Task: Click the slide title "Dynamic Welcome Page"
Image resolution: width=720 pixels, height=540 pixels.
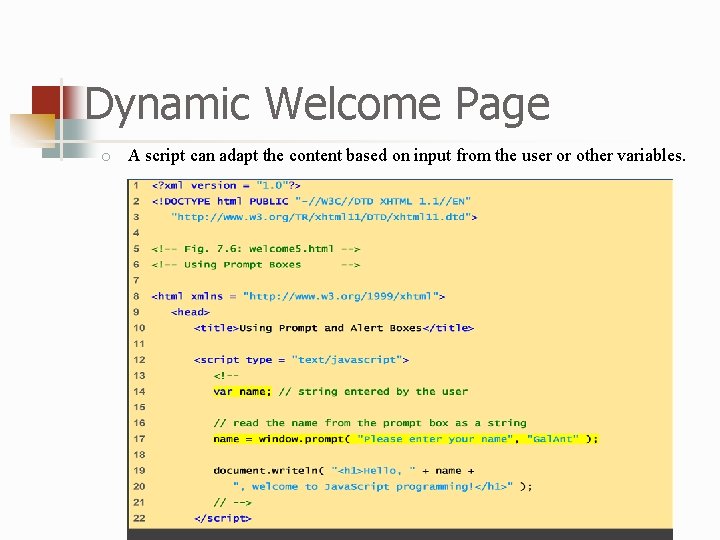Action: coord(317,104)
